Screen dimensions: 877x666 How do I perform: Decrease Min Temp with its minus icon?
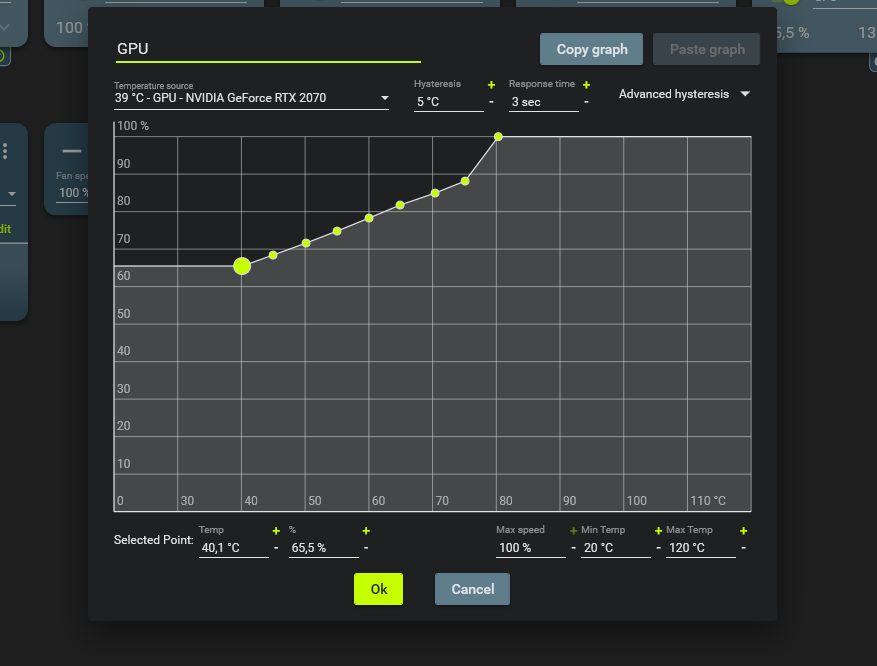[657, 547]
